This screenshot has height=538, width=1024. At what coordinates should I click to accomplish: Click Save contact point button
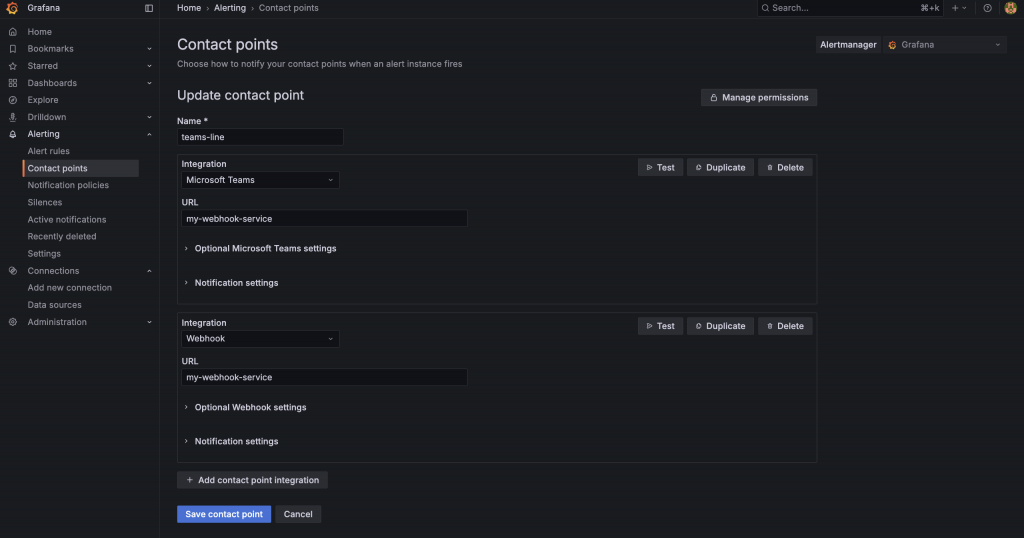tap(224, 514)
